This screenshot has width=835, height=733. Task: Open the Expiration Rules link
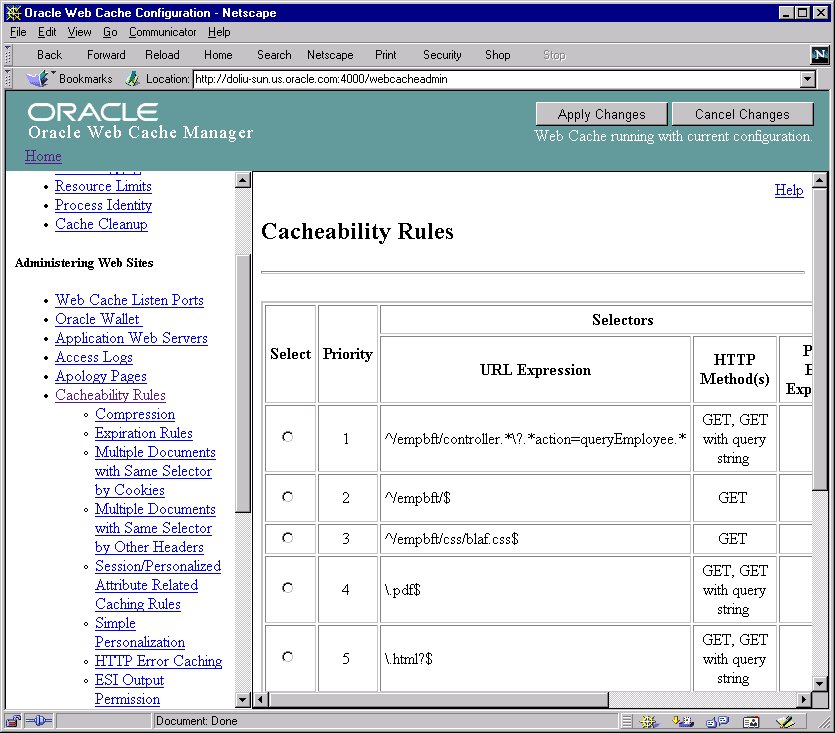tap(144, 433)
